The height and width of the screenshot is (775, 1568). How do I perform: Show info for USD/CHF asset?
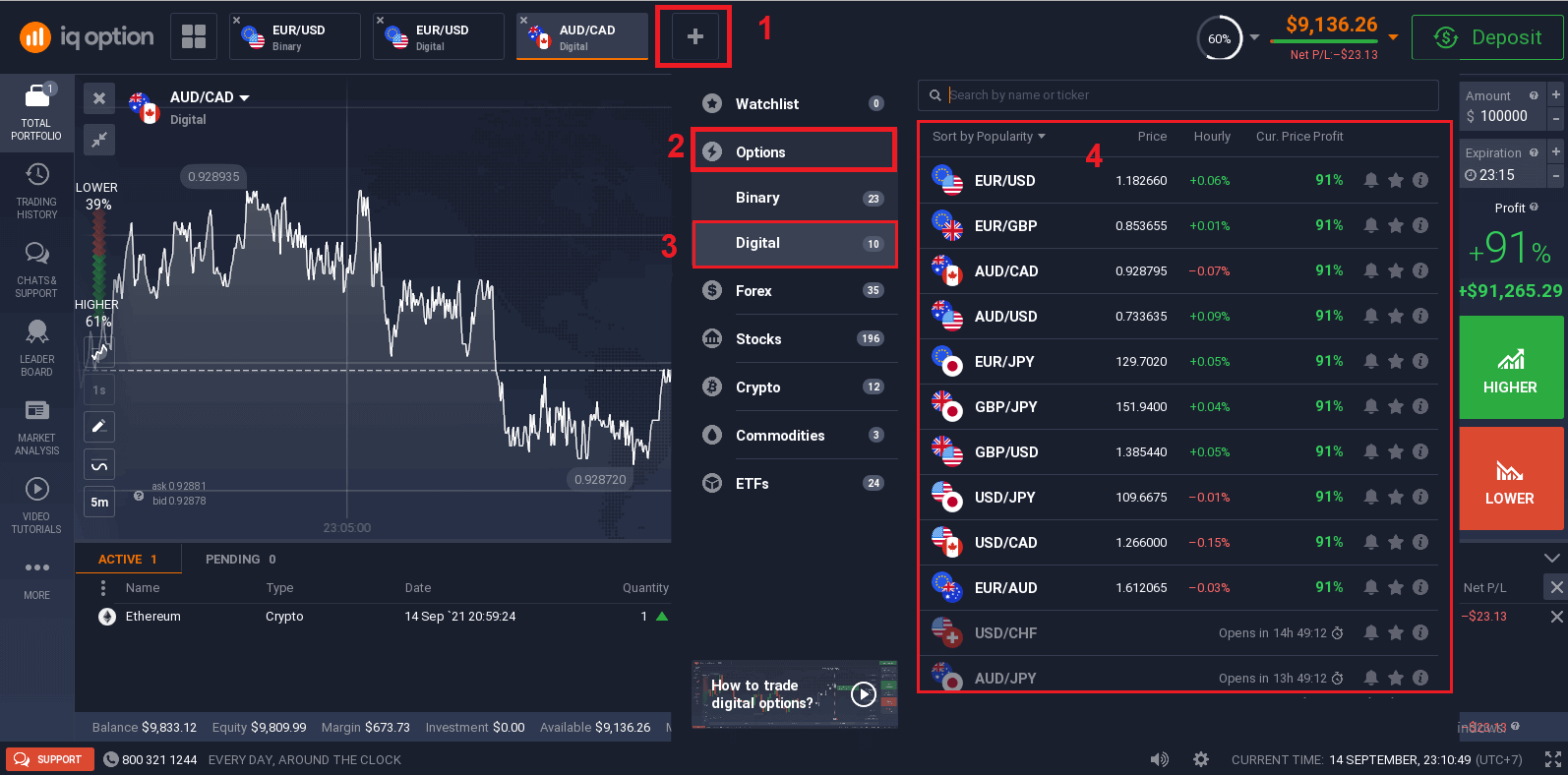coord(1420,632)
